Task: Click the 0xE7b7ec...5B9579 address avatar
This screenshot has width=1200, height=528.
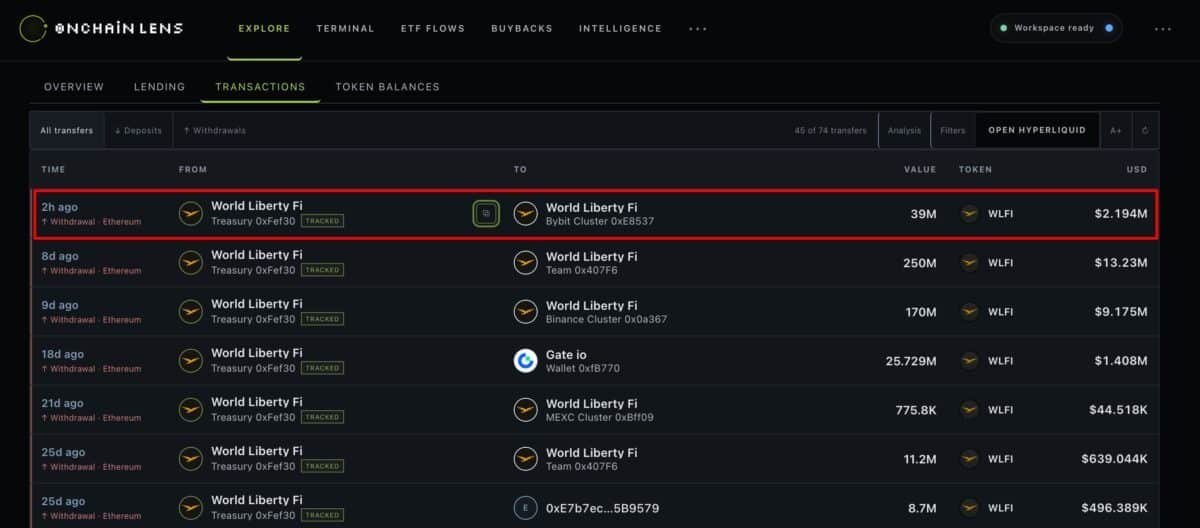Action: [525, 508]
